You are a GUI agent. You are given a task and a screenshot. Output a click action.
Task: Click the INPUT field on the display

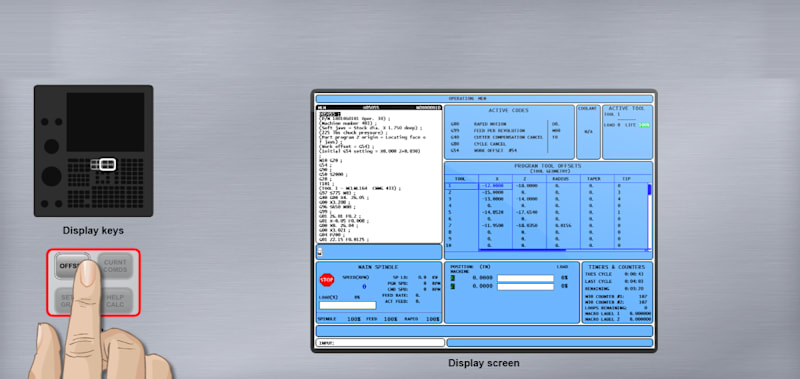[x=380, y=343]
